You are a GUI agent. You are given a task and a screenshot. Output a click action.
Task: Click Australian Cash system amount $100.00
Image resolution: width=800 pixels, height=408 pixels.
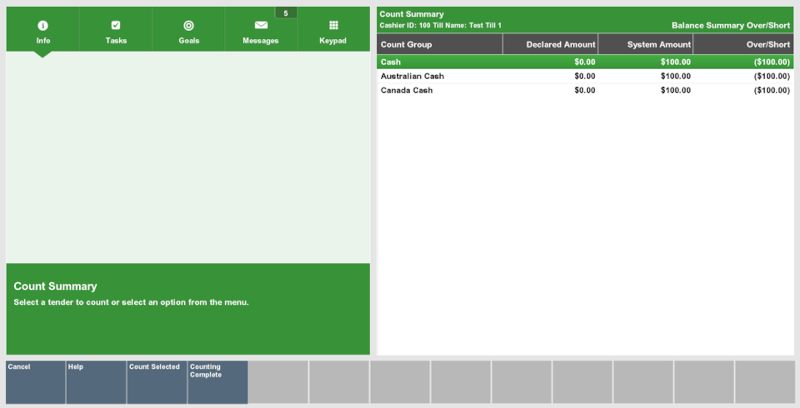[676, 76]
